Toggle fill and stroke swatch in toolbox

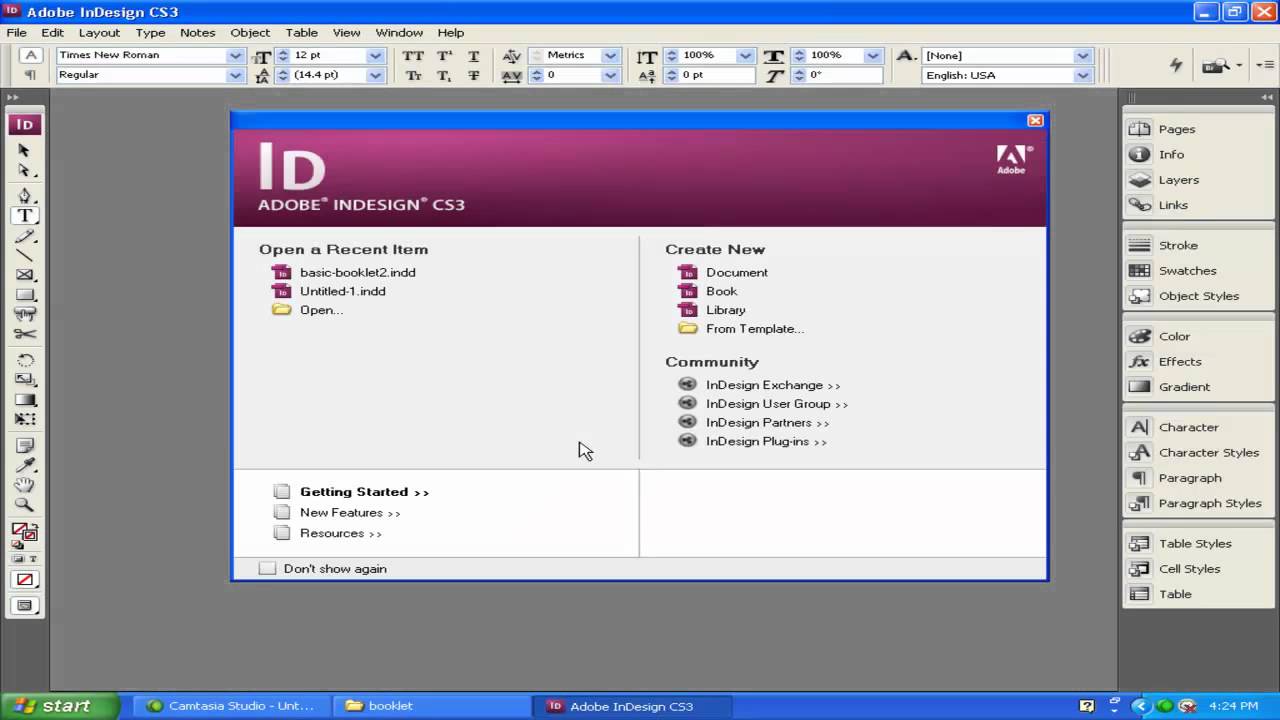(x=24, y=535)
